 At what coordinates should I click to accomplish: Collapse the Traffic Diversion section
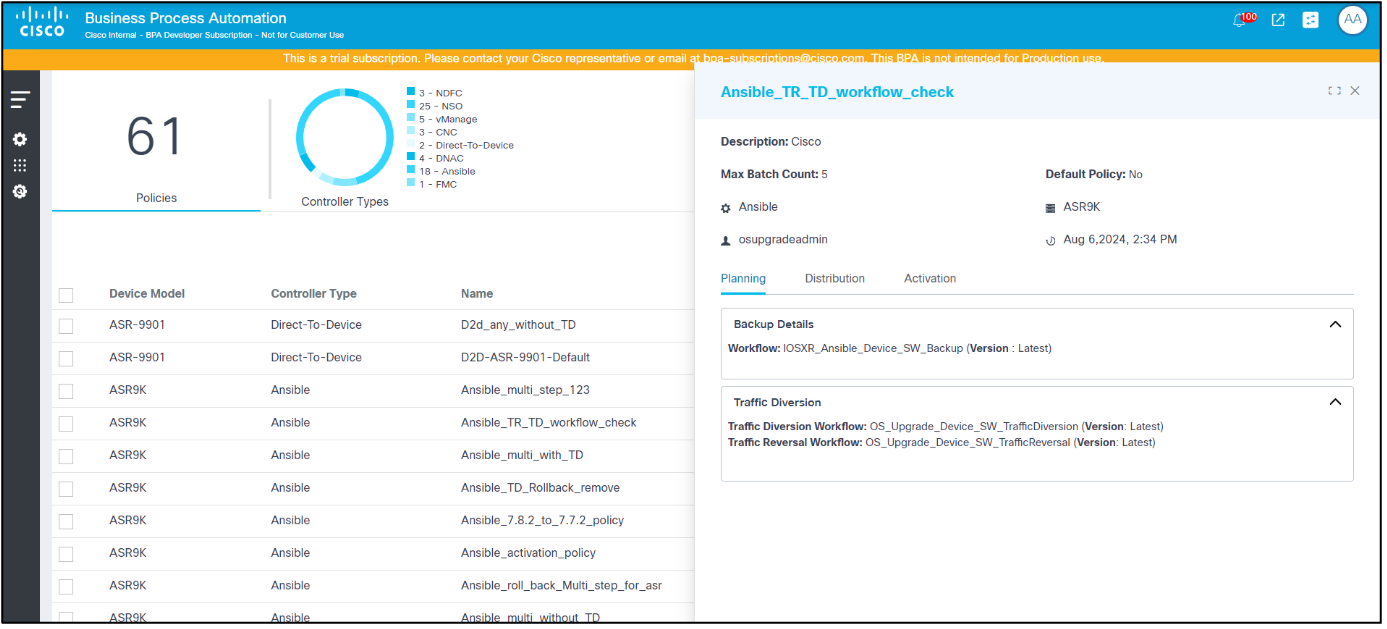coord(1335,402)
